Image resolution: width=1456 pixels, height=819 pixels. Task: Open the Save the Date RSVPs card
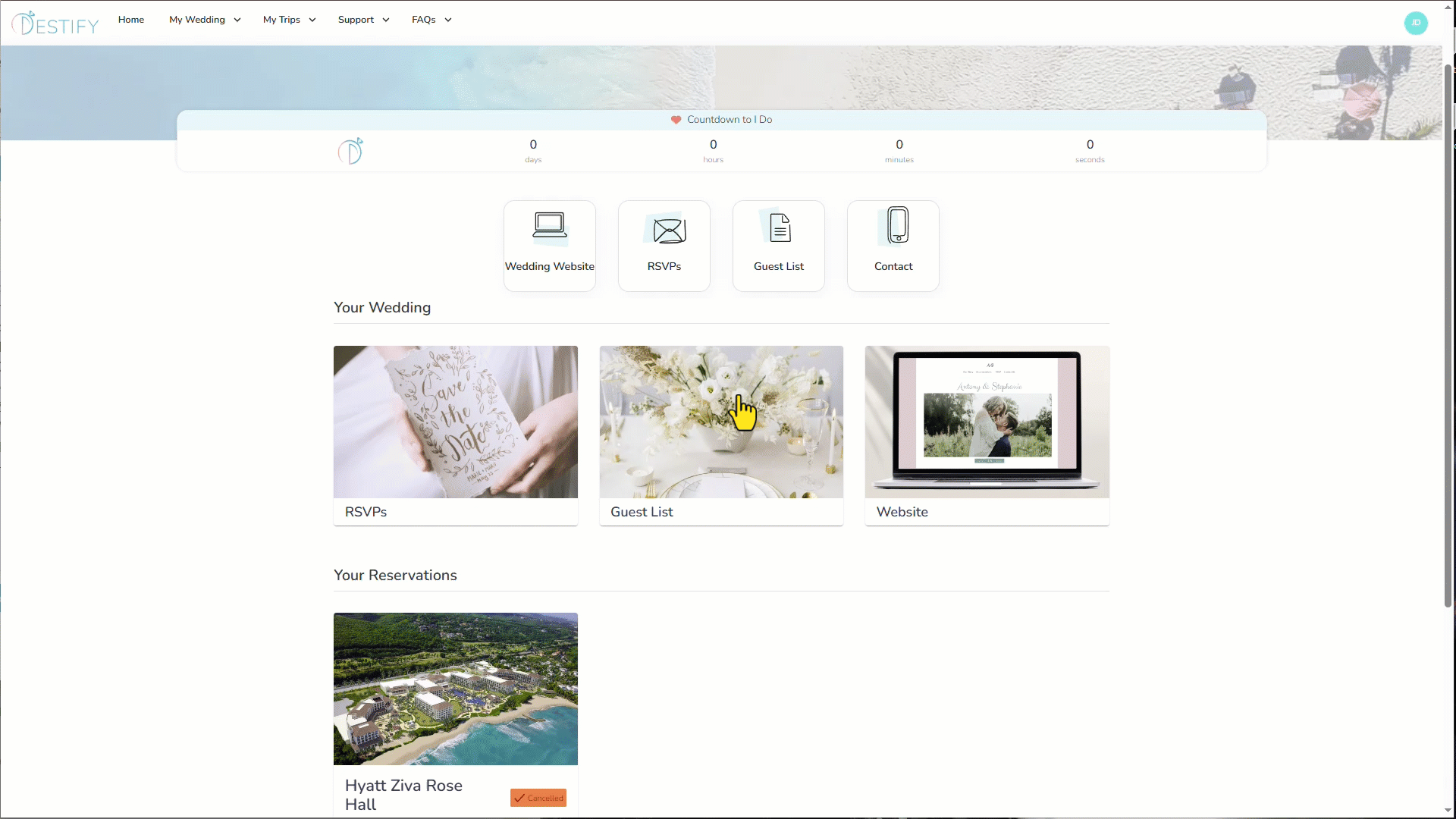pyautogui.click(x=455, y=422)
